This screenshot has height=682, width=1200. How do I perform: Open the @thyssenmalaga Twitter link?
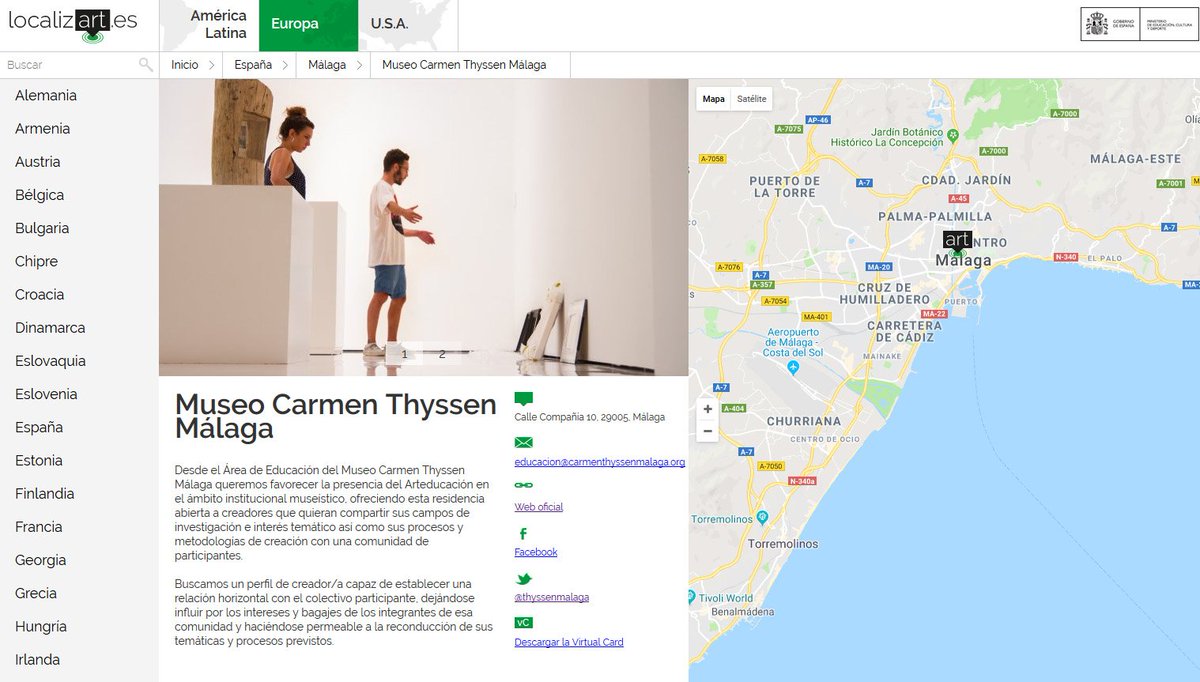point(551,597)
